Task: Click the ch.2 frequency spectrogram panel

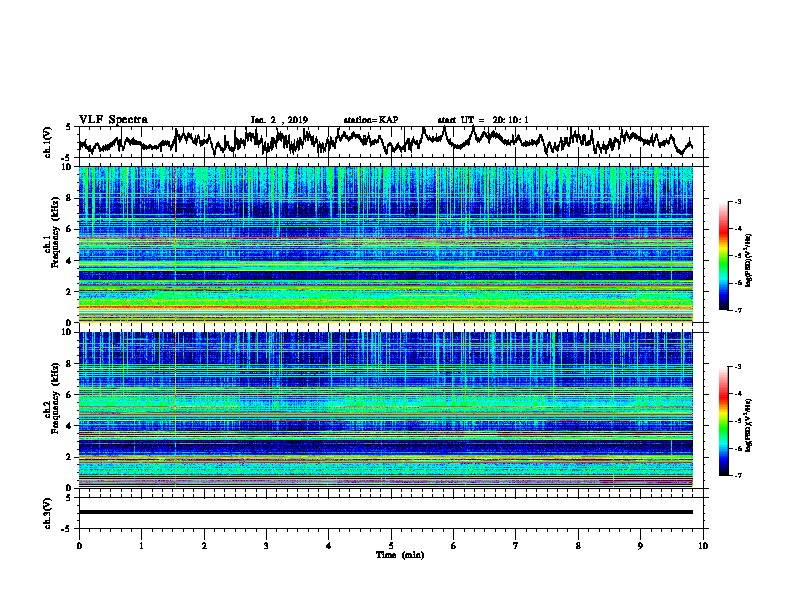Action: click(x=386, y=410)
